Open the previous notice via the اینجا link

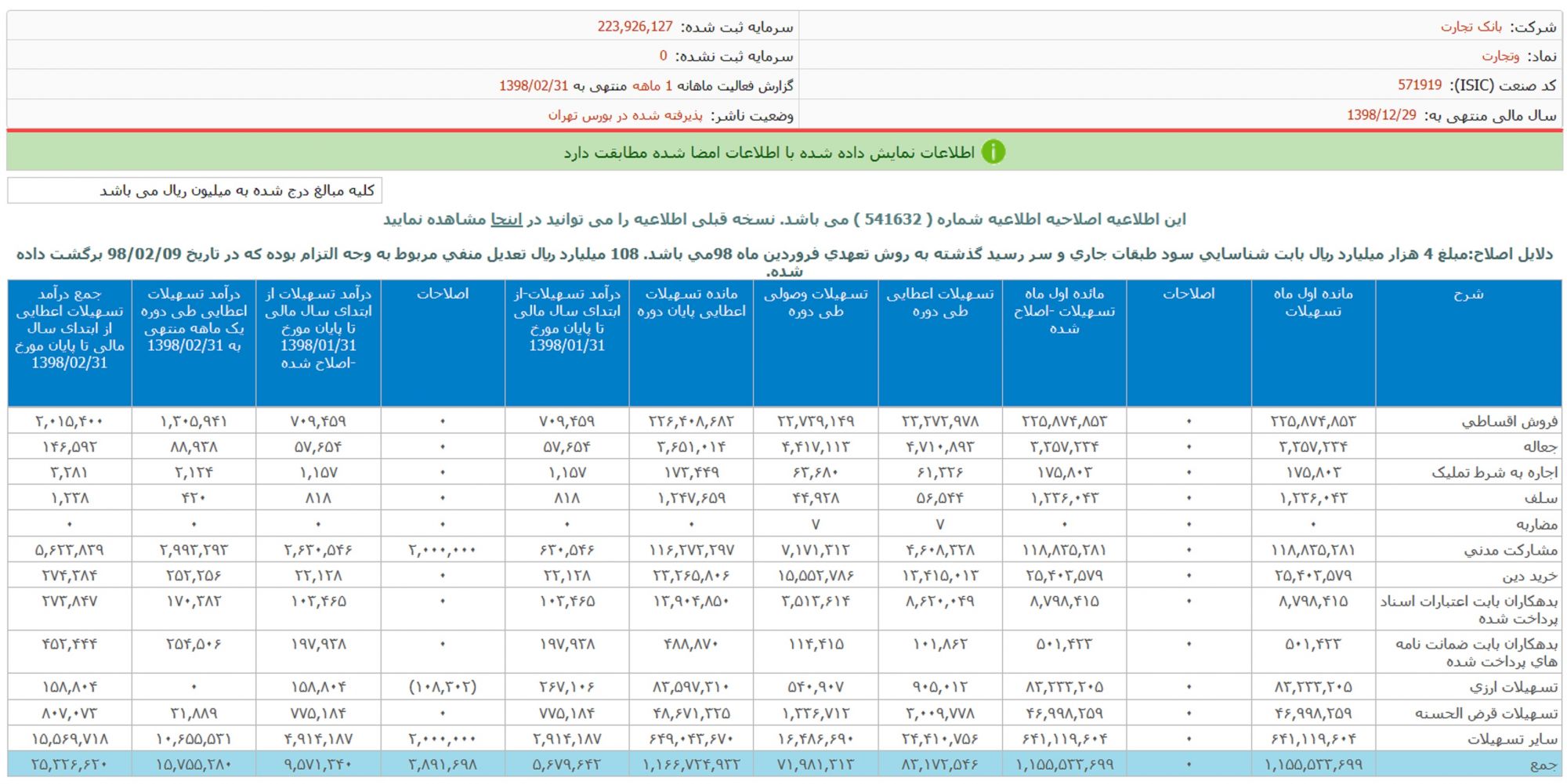pyautogui.click(x=506, y=220)
